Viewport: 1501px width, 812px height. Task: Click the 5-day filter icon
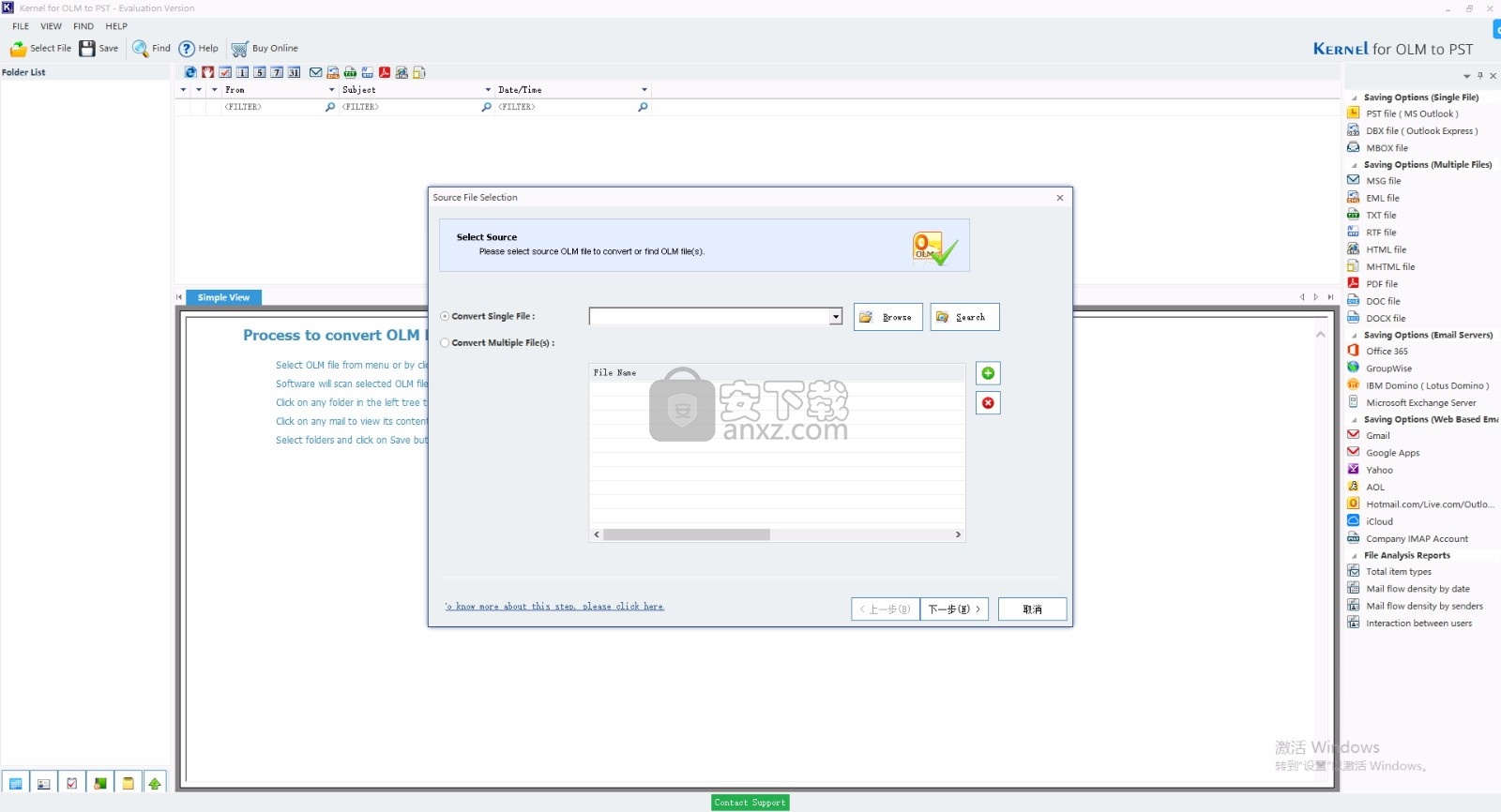point(260,72)
